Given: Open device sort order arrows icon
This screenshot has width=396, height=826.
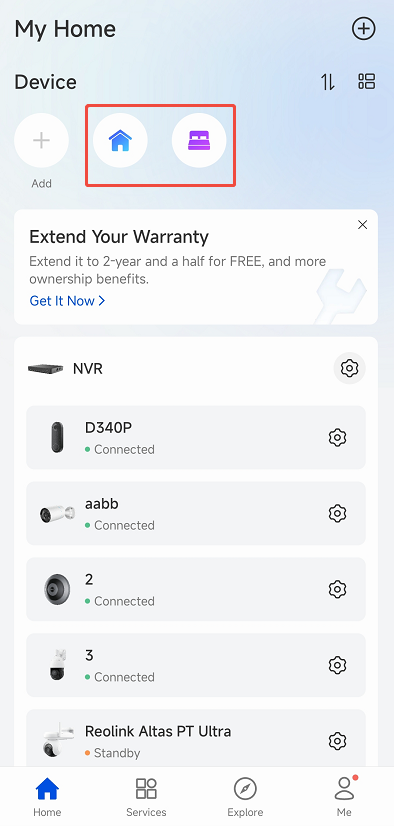Looking at the screenshot, I should tap(328, 82).
